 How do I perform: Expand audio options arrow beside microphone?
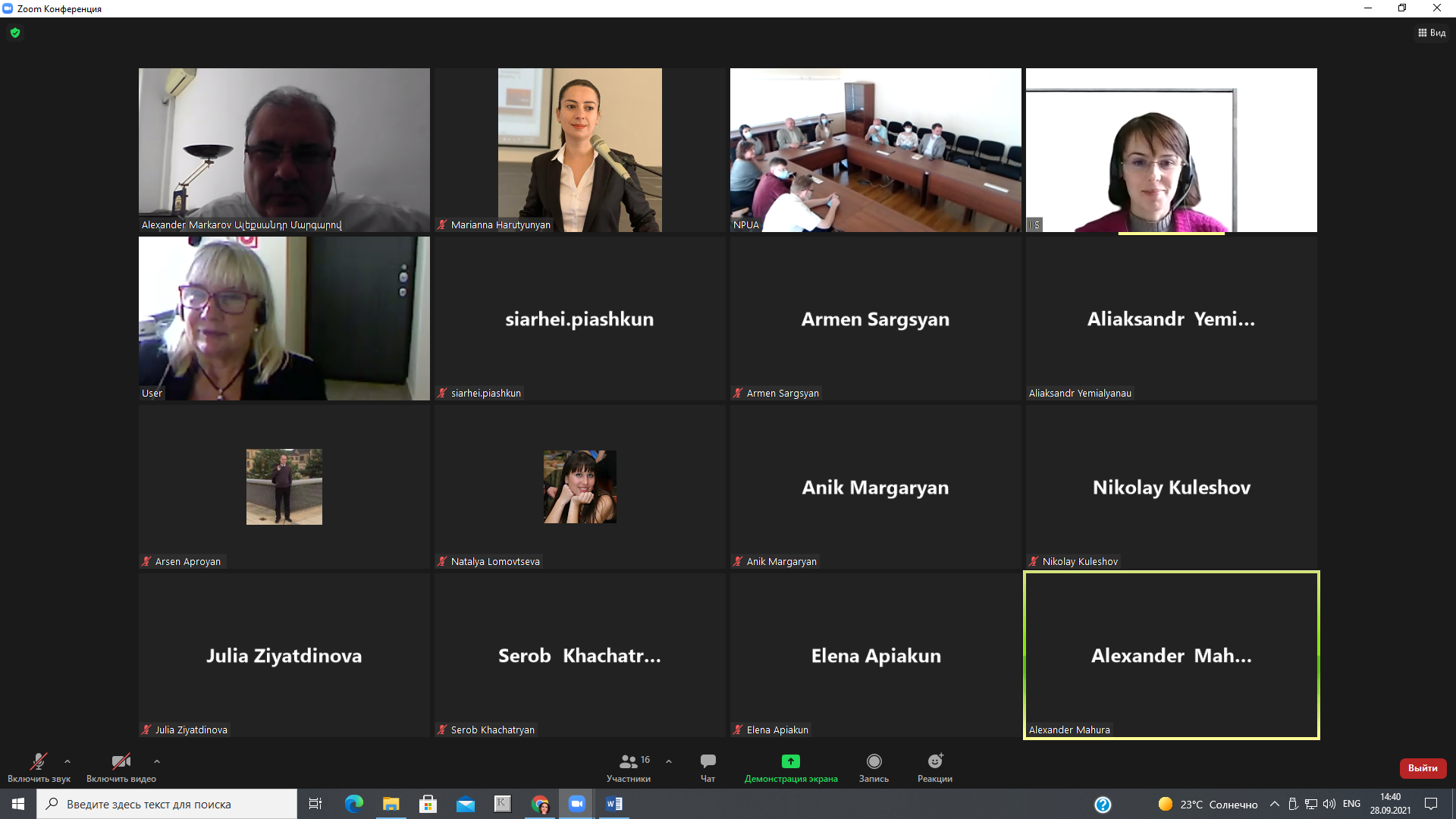(x=67, y=761)
